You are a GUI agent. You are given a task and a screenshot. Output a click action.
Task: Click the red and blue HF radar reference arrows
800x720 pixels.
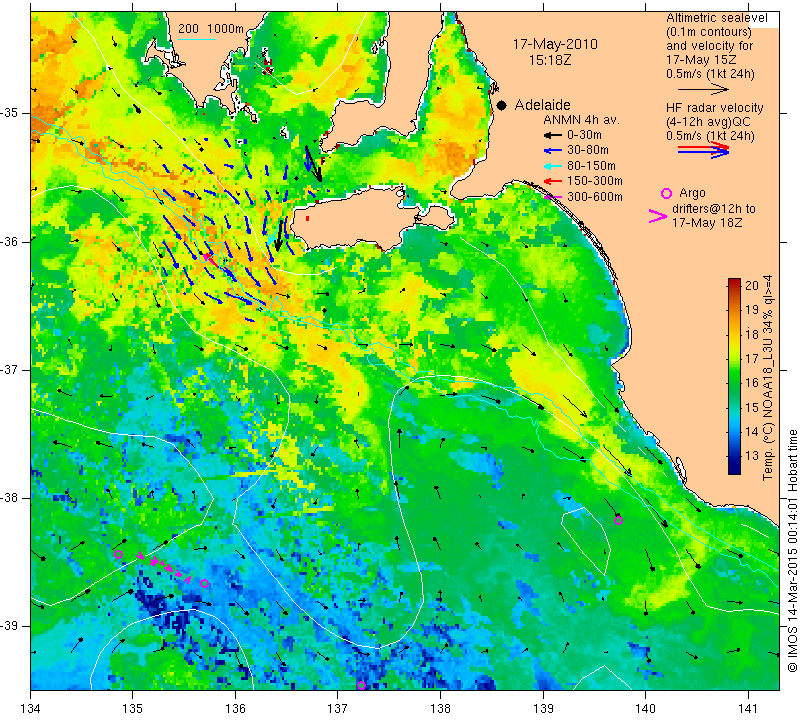pyautogui.click(x=704, y=150)
